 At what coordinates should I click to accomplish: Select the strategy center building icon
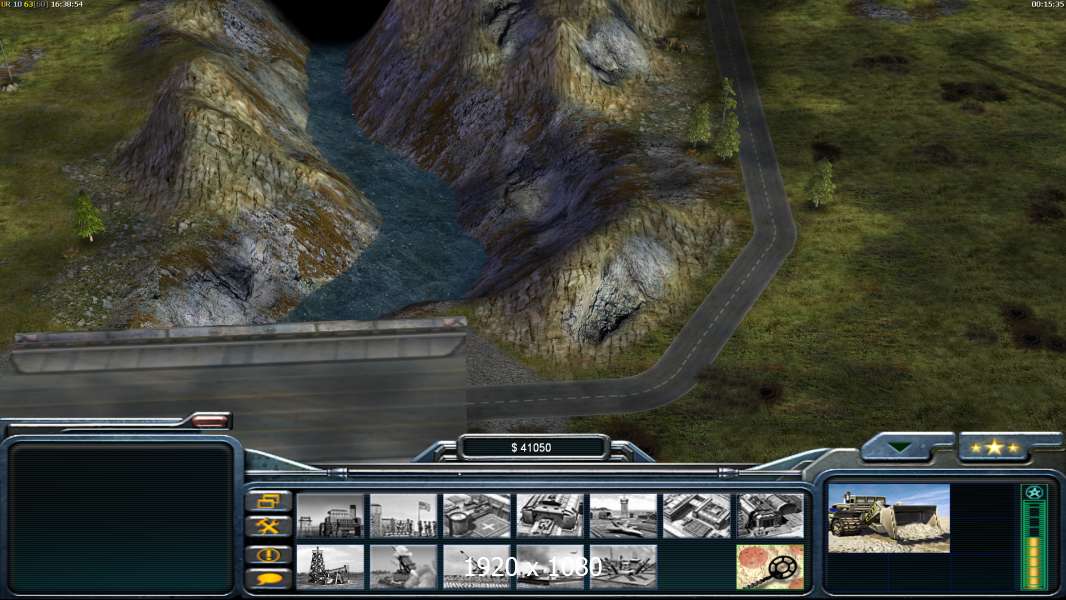697,515
